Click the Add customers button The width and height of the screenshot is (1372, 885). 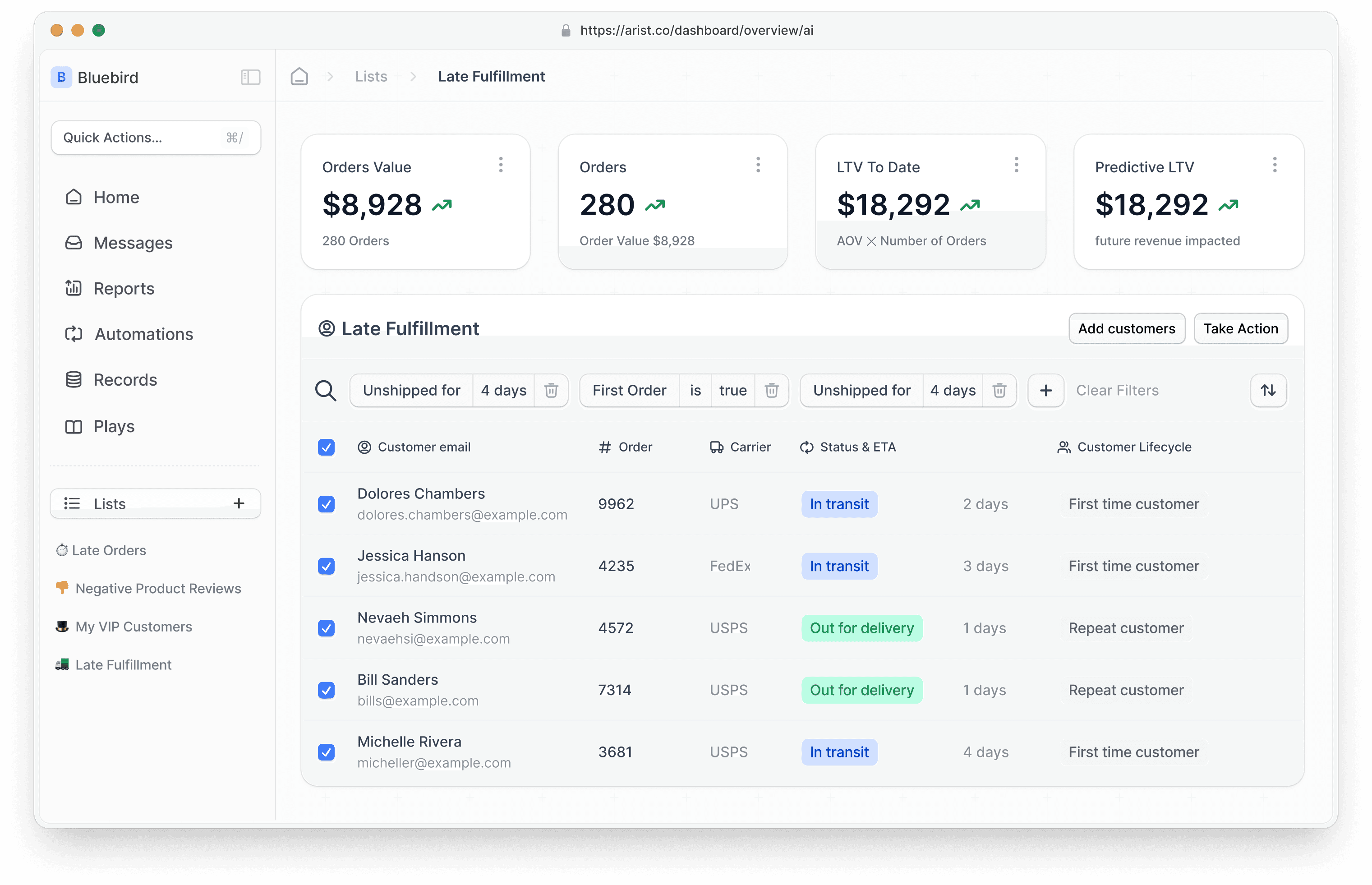coord(1126,329)
